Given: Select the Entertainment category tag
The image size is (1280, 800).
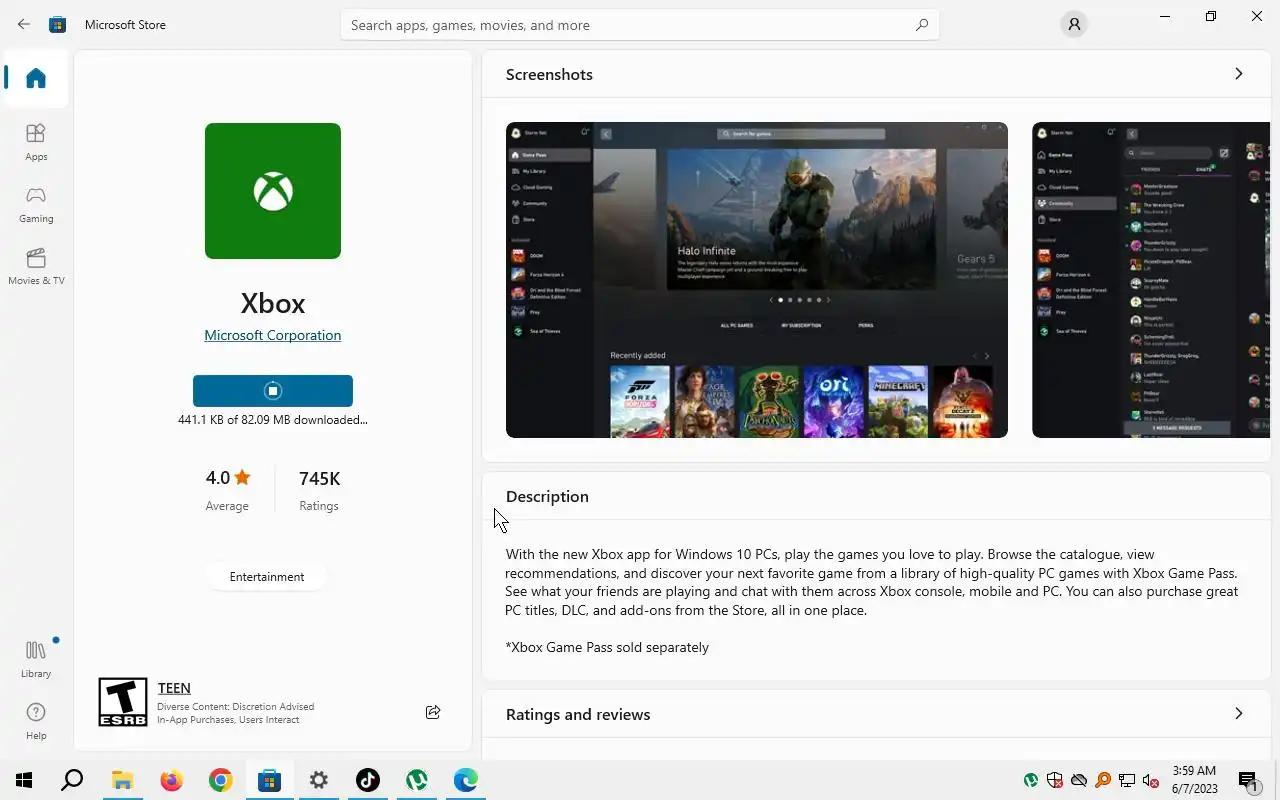Looking at the screenshot, I should (x=267, y=577).
